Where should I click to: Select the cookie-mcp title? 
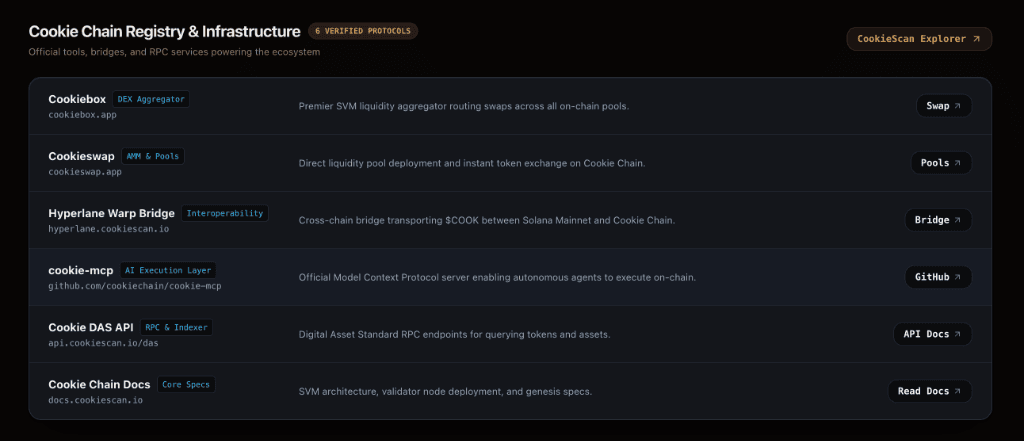(81, 270)
